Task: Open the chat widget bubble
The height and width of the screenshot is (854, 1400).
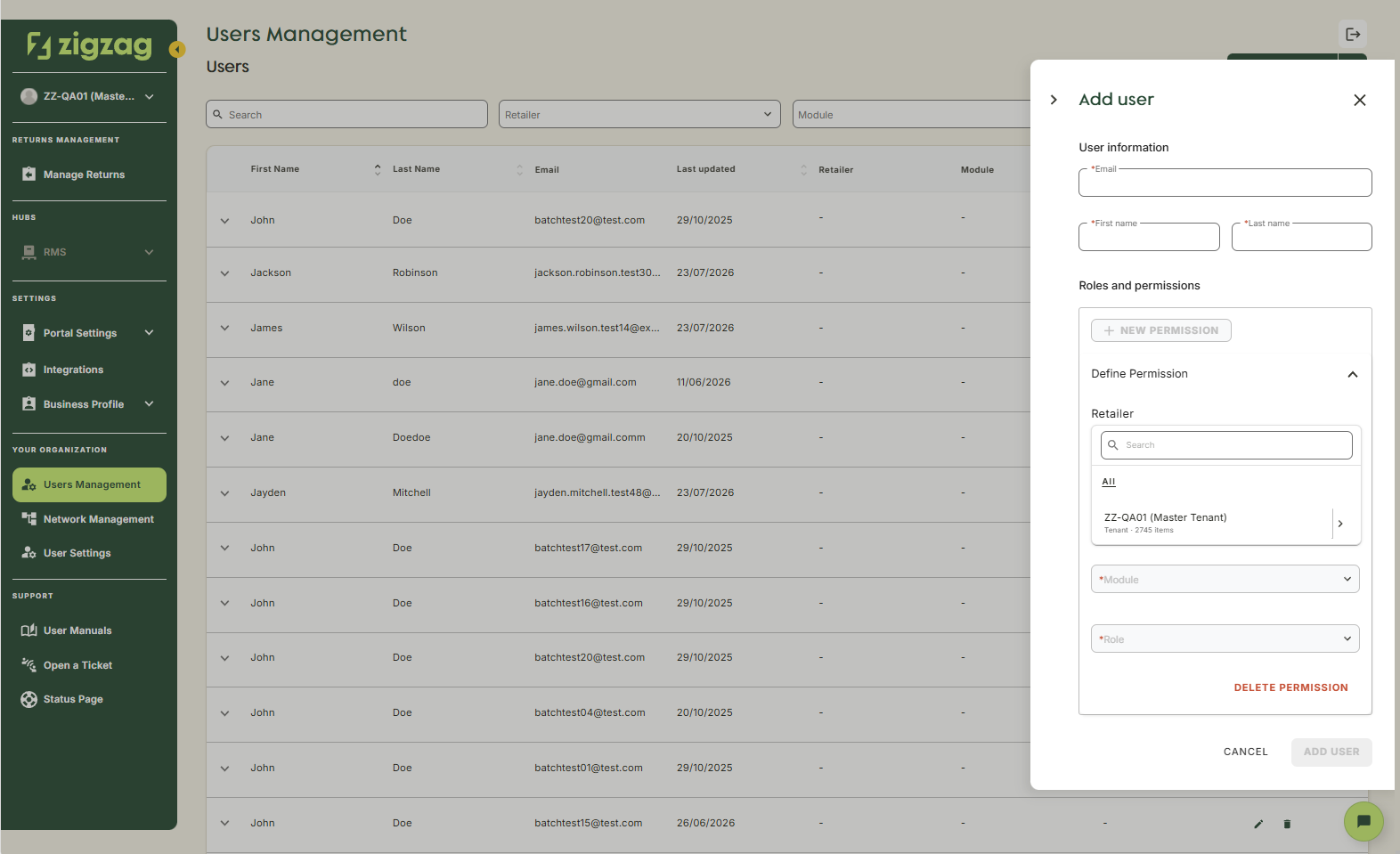Action: point(1363,821)
